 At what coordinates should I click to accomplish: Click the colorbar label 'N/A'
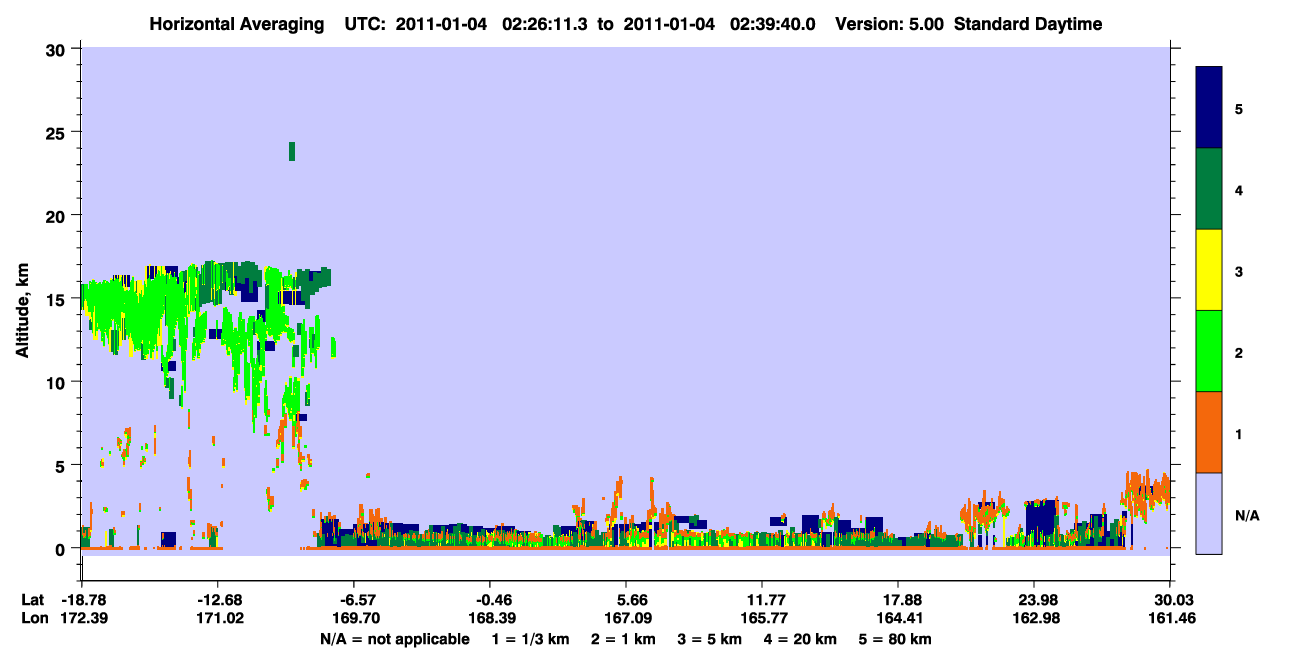1246,514
